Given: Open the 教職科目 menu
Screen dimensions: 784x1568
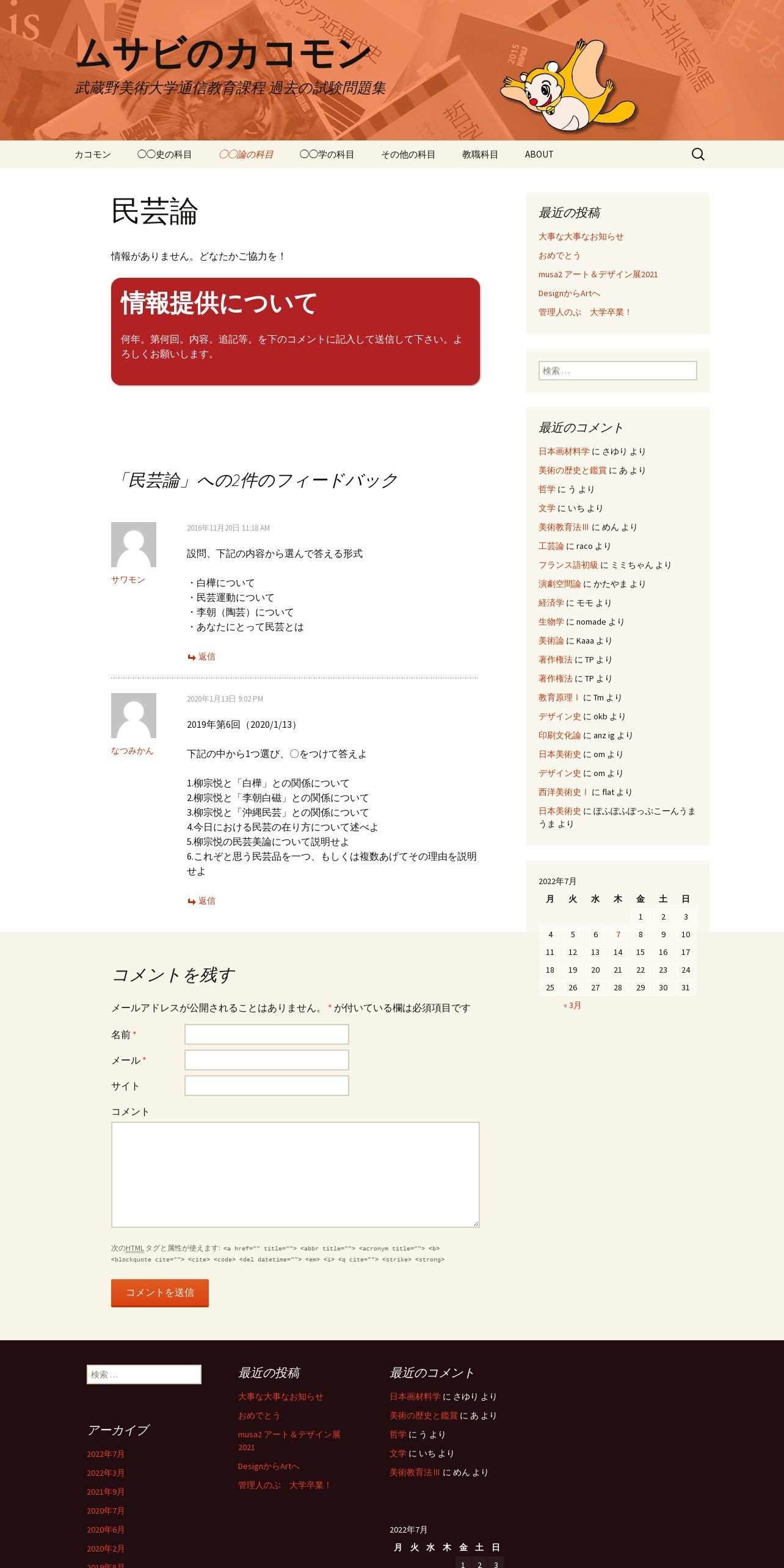Looking at the screenshot, I should pyautogui.click(x=480, y=154).
